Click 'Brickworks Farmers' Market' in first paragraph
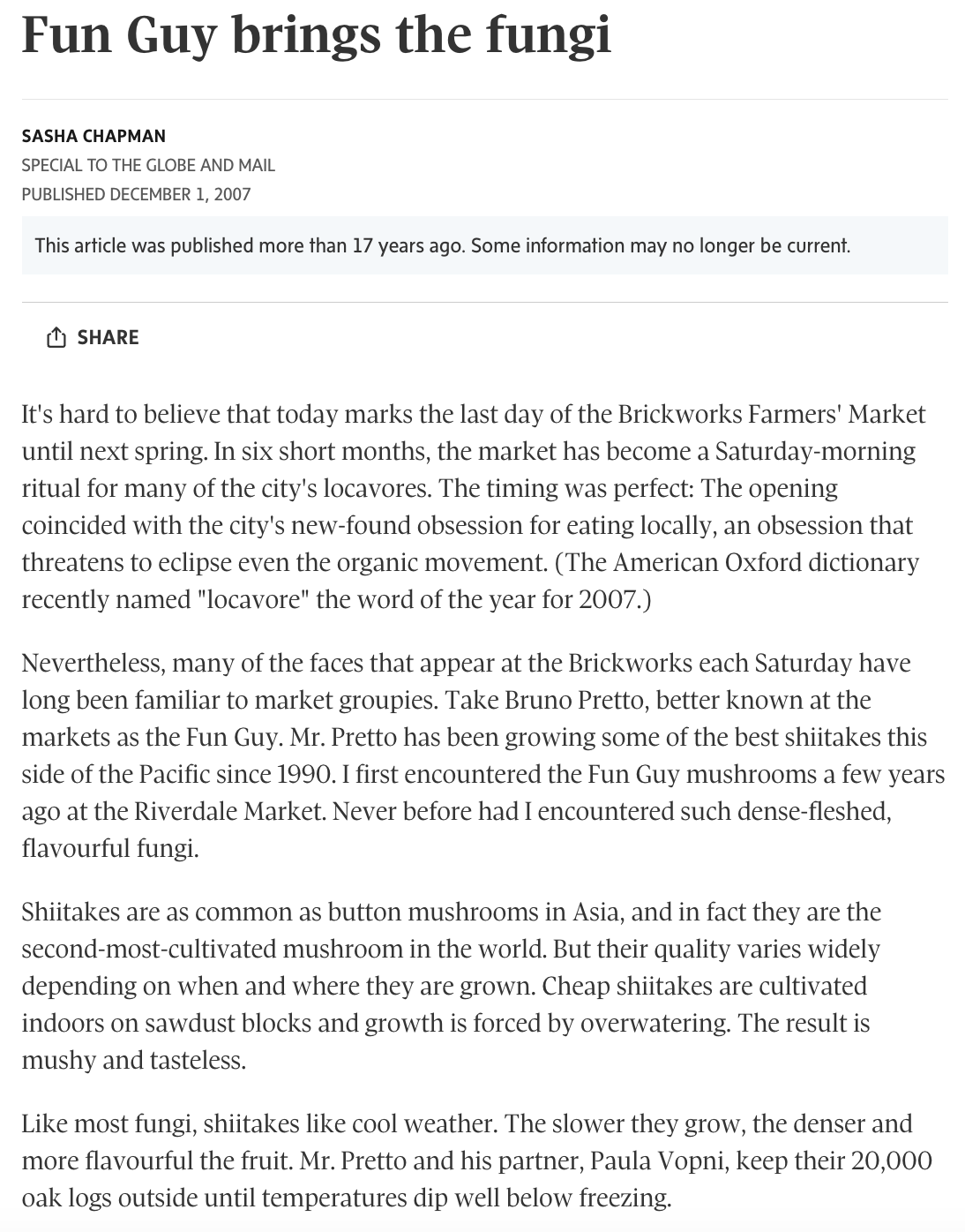 coord(772,414)
